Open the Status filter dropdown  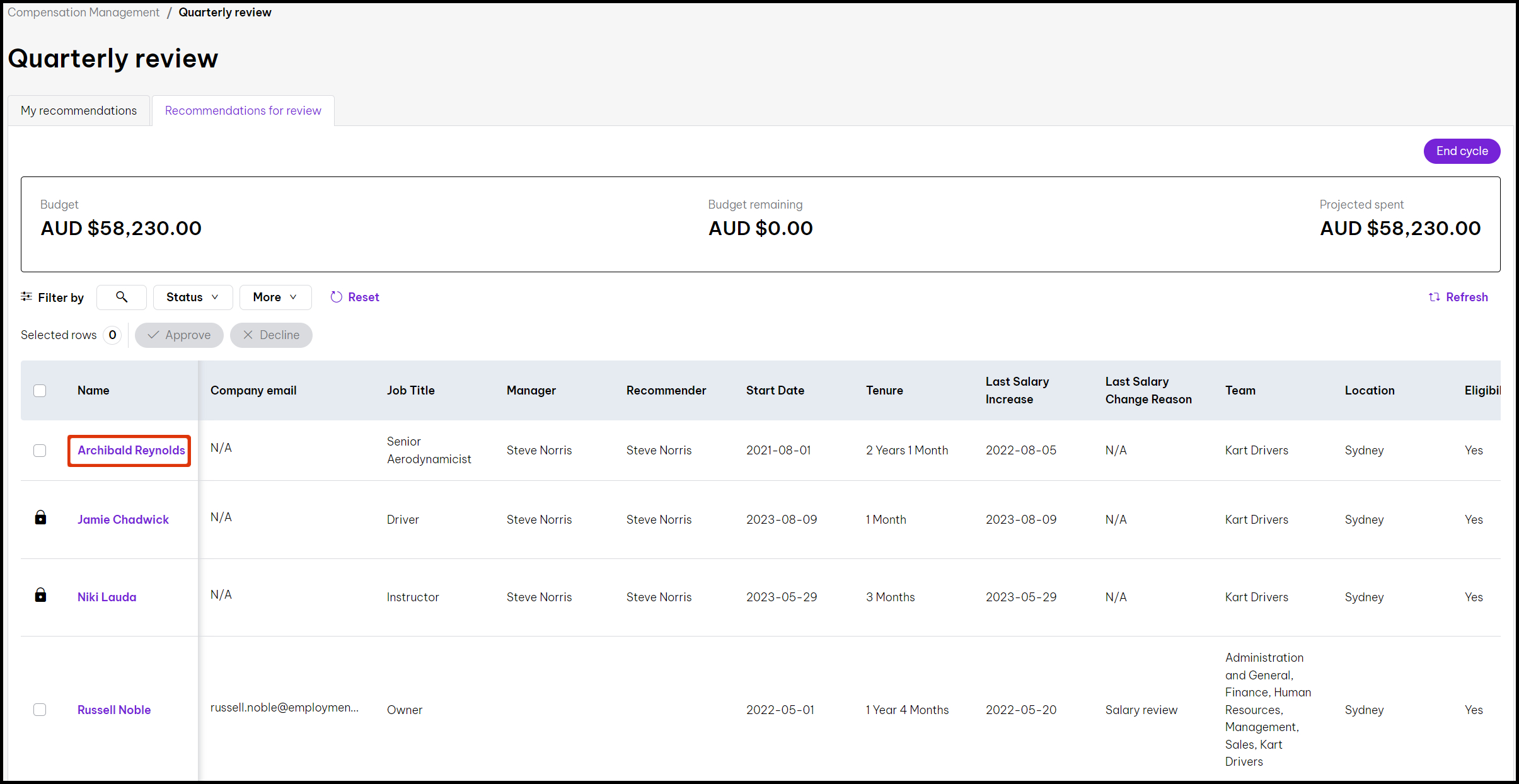point(192,297)
